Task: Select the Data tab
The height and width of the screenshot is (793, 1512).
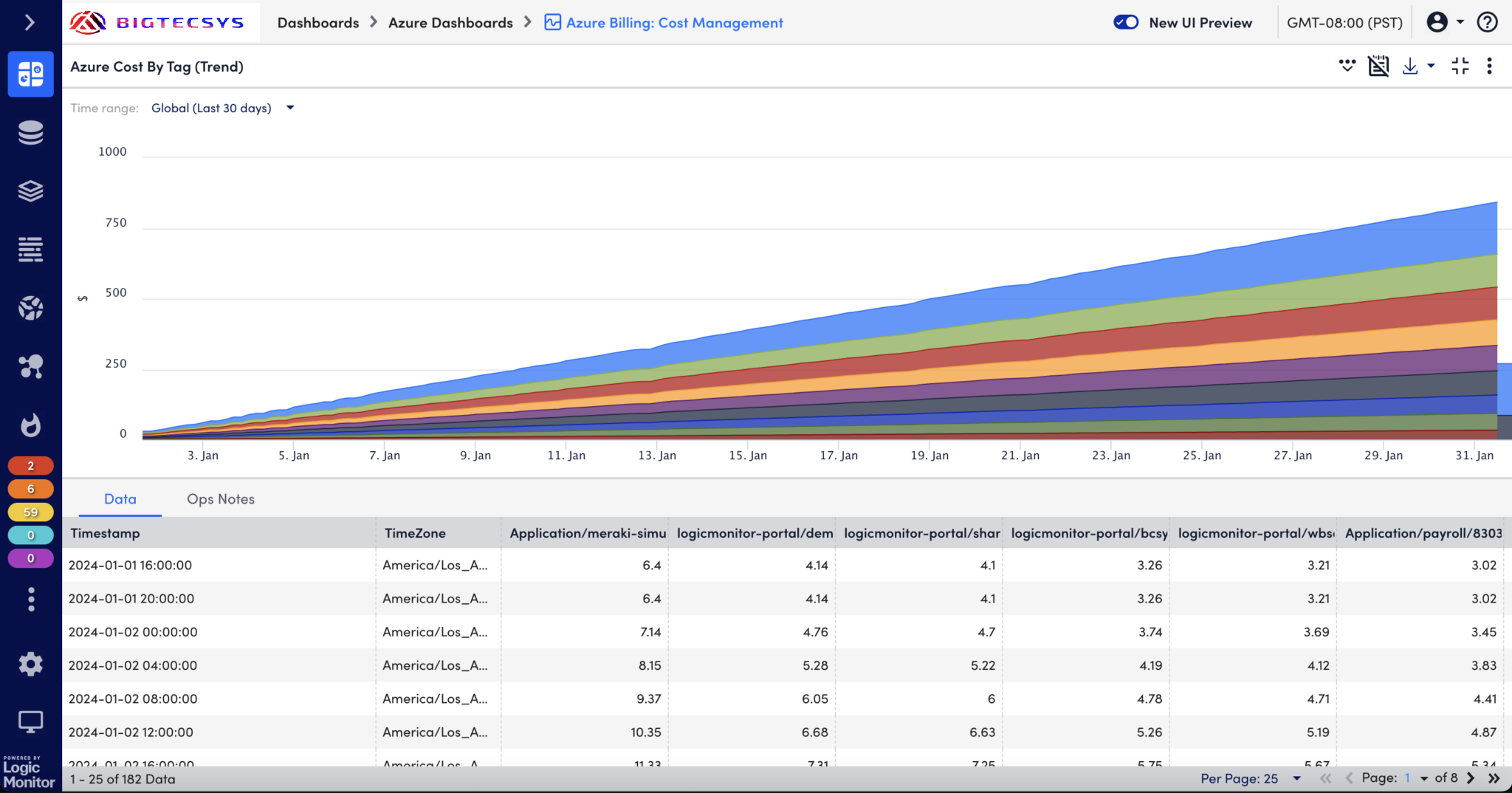Action: (x=120, y=499)
